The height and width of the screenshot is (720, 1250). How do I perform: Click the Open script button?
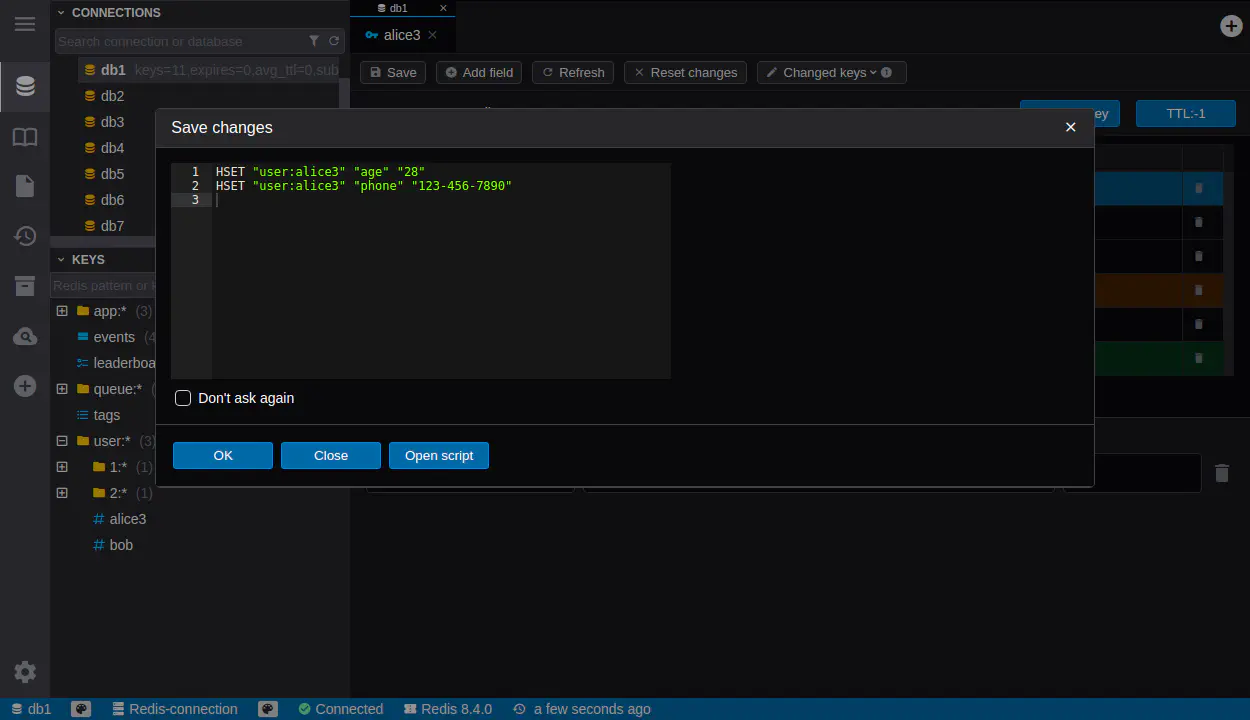pyautogui.click(x=438, y=455)
